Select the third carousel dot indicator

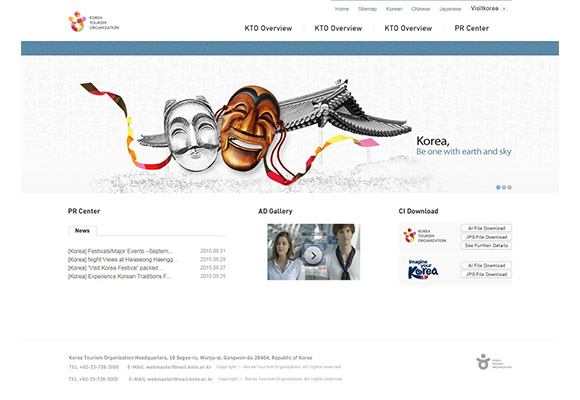coord(509,188)
